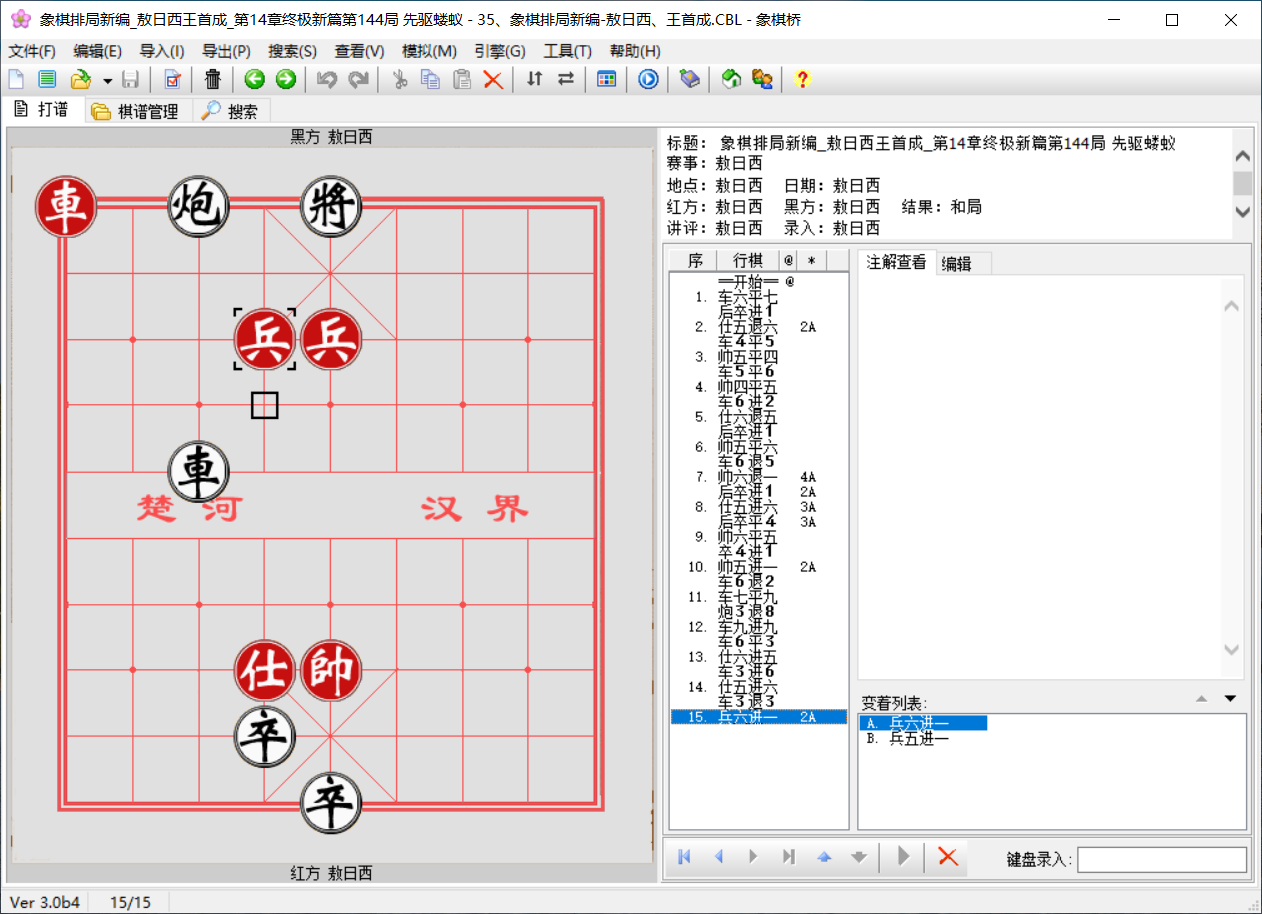Click the blue up variation arrow

(x=824, y=857)
